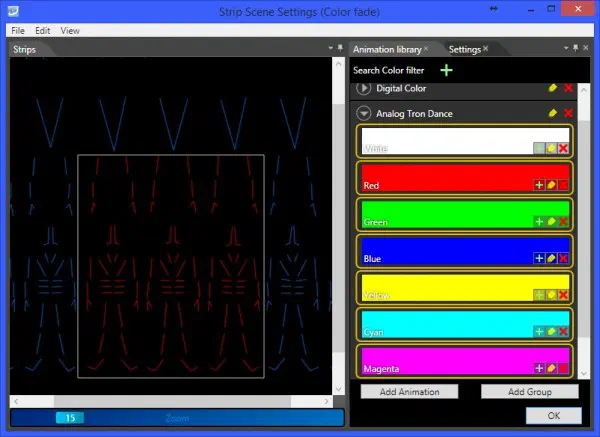Delete the Red animation
The width and height of the screenshot is (600, 437).
(x=563, y=185)
